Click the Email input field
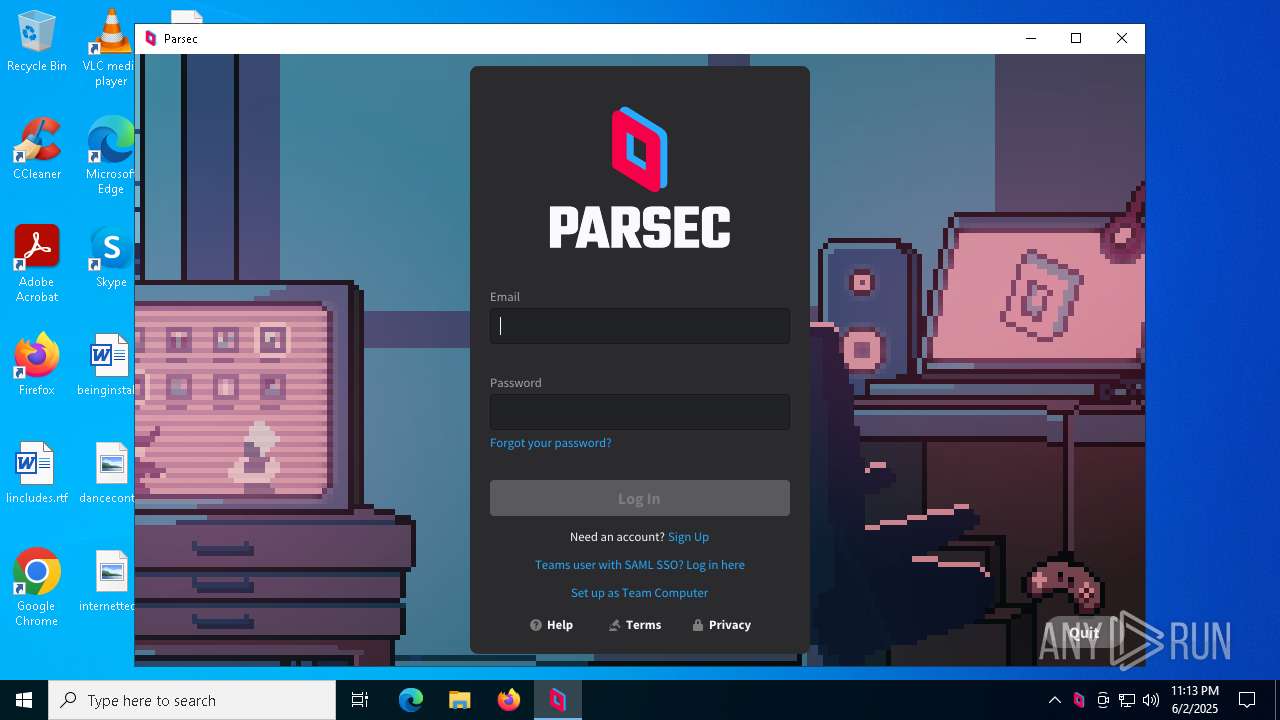The width and height of the screenshot is (1280, 720). pos(640,326)
